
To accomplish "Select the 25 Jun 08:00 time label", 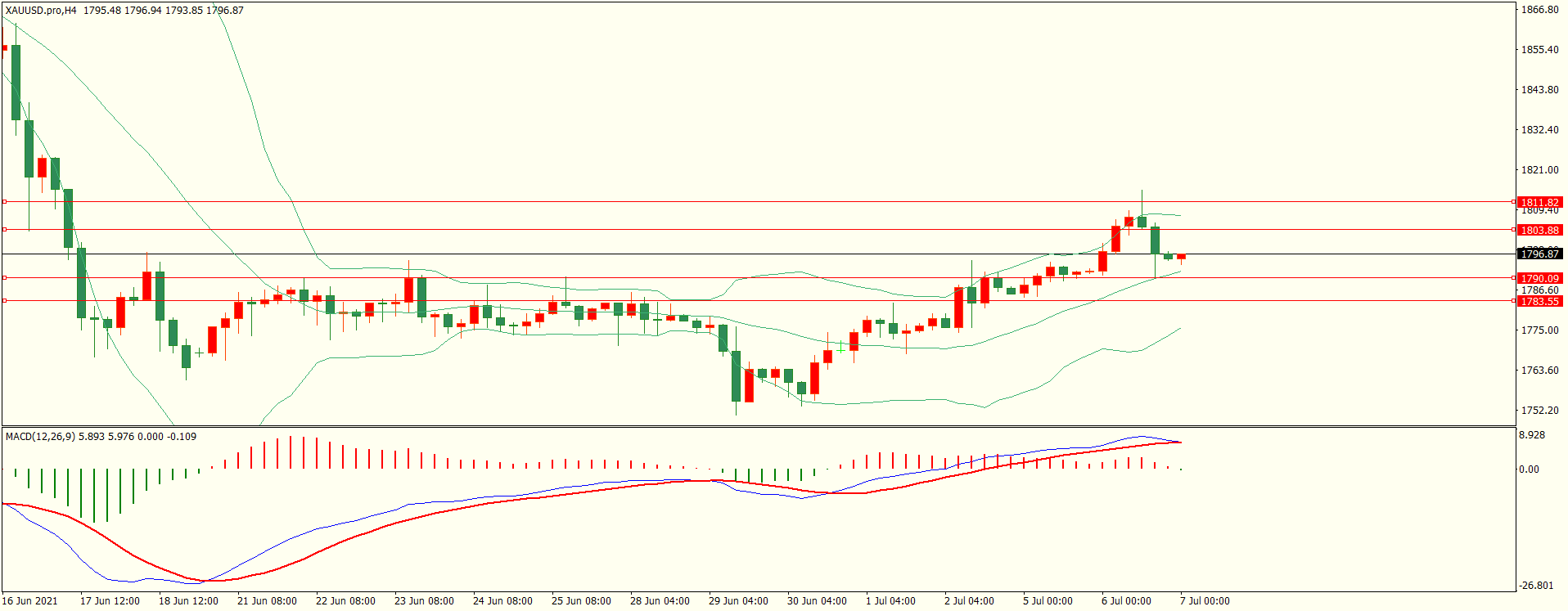I will click(x=581, y=601).
